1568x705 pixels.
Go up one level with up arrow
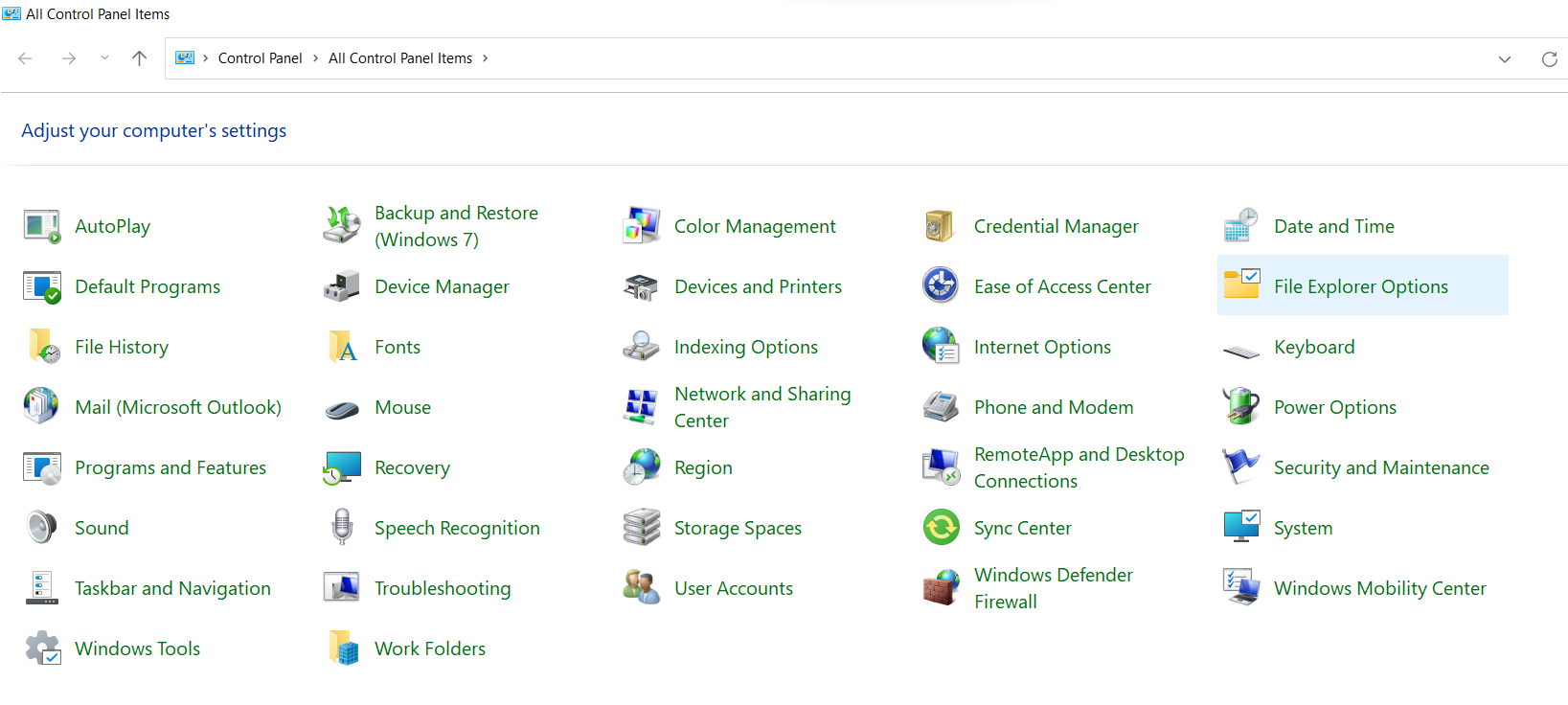(139, 58)
